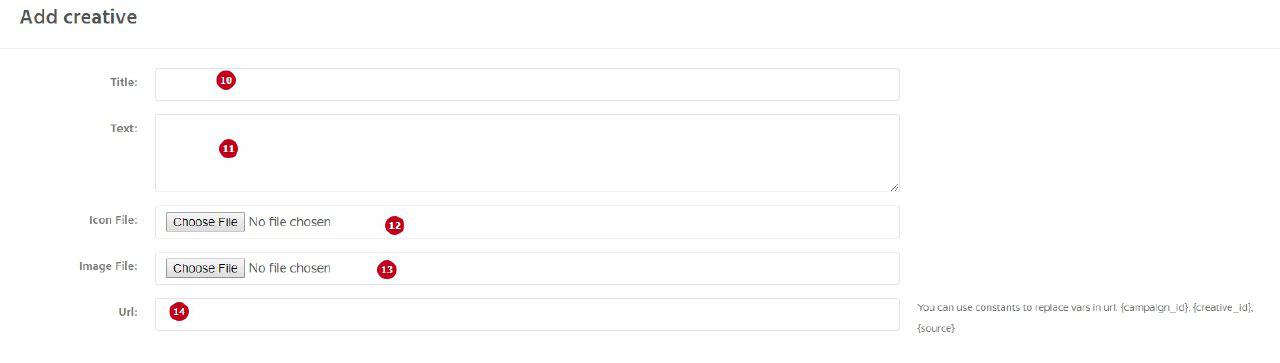Focus the Title input field
Screen dimensions: 1280x363
[x=527, y=84]
